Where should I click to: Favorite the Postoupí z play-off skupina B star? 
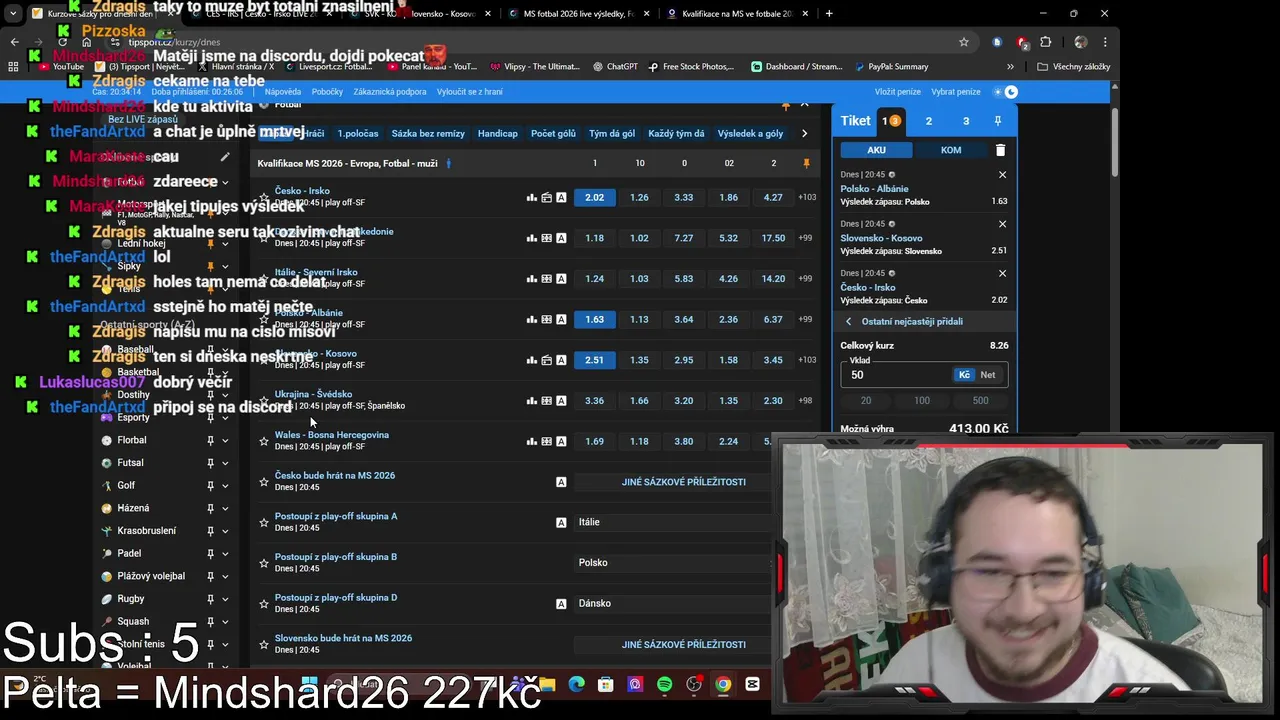(x=264, y=563)
